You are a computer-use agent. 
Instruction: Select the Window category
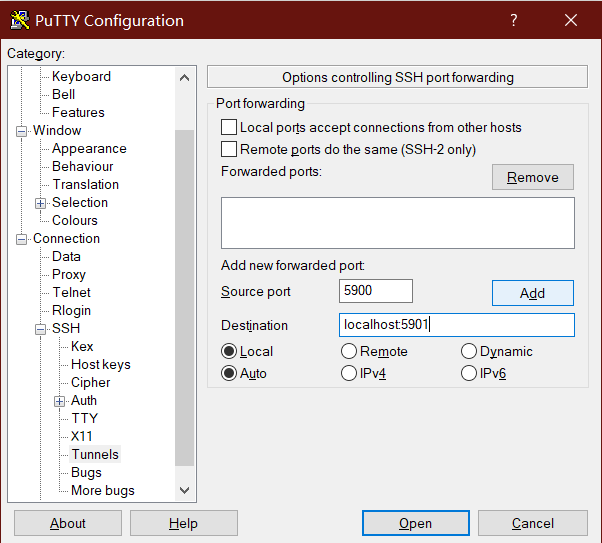(57, 130)
